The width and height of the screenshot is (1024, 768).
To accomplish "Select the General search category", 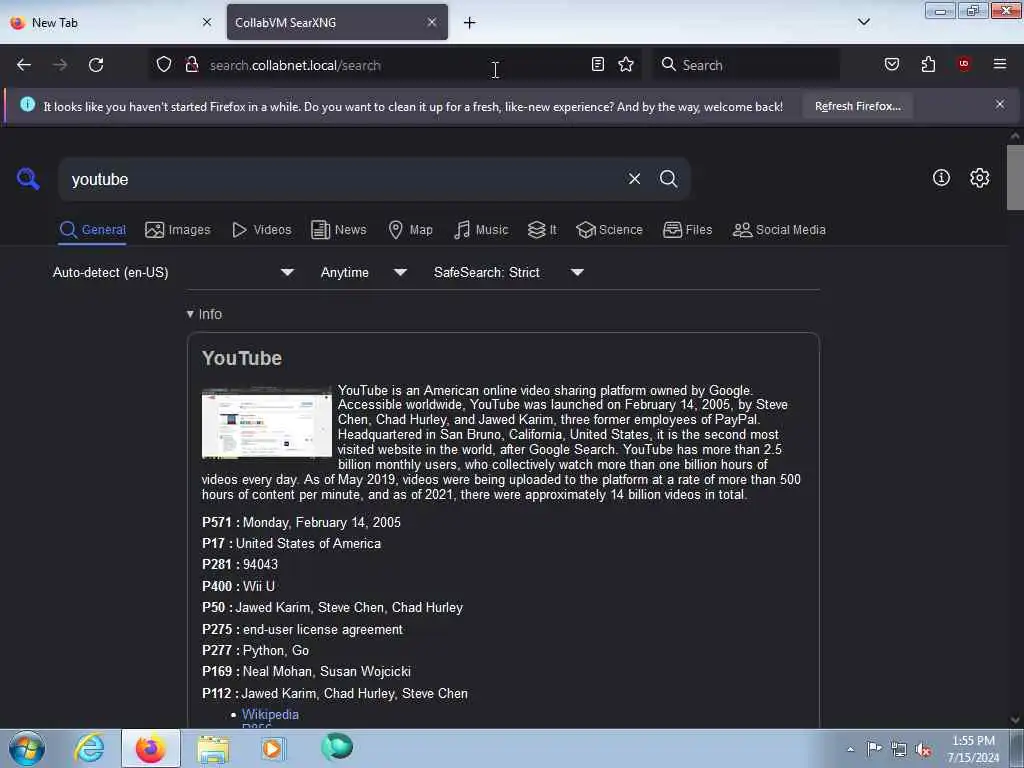I will [x=92, y=230].
